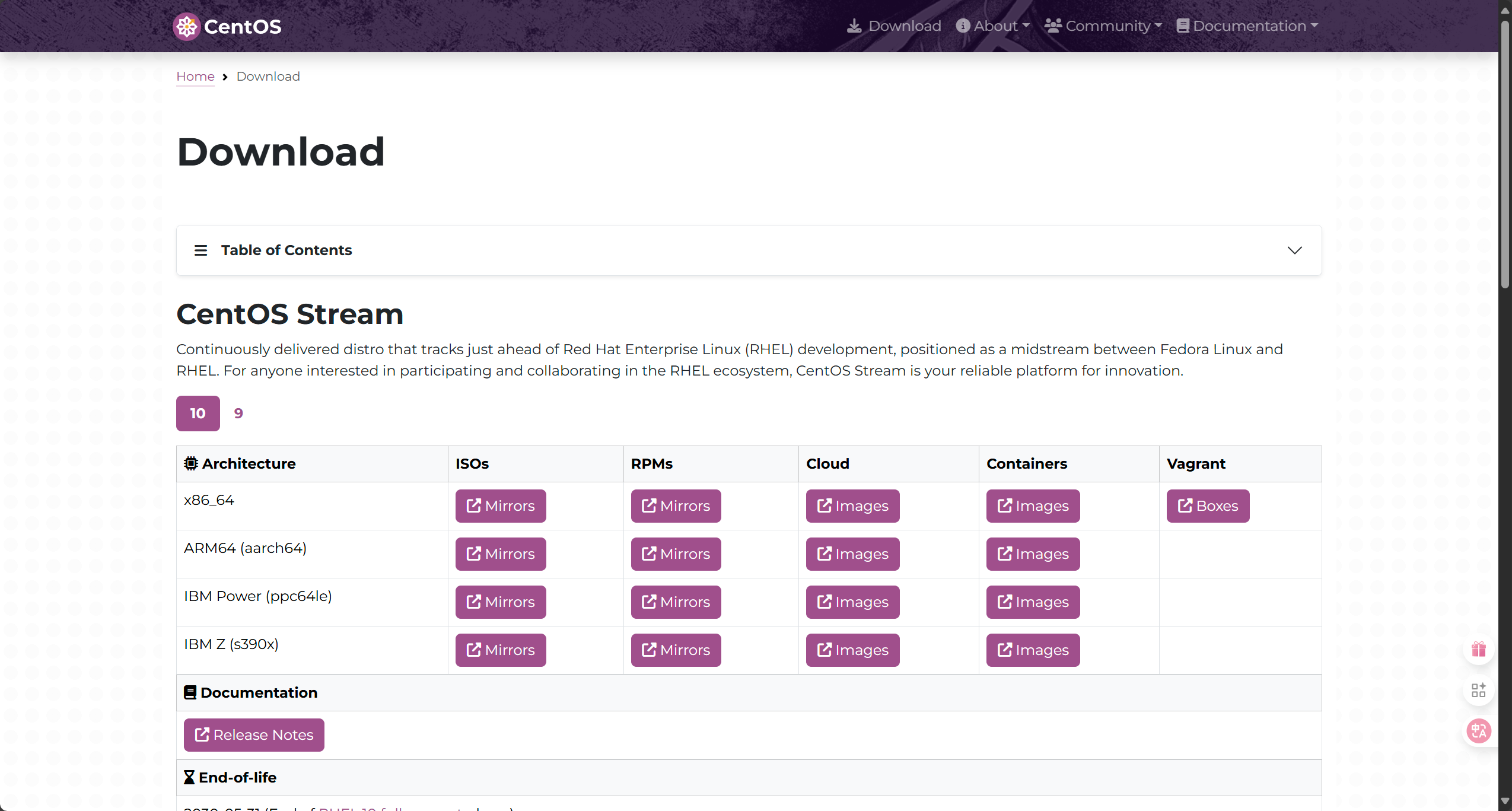Open IBM Z RPMs Mirrors
This screenshot has width=1512, height=811.
pyautogui.click(x=676, y=650)
